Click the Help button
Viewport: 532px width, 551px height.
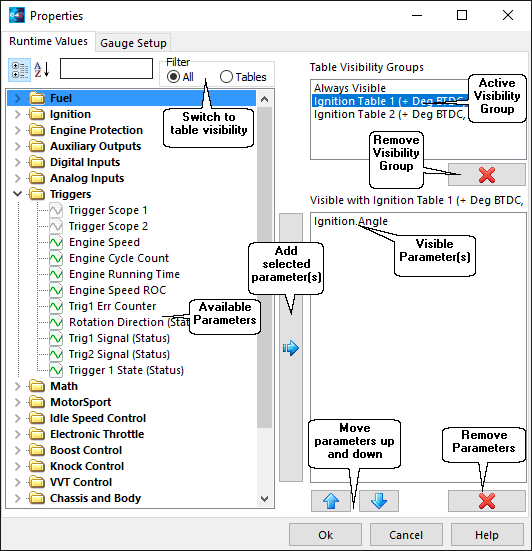487,535
